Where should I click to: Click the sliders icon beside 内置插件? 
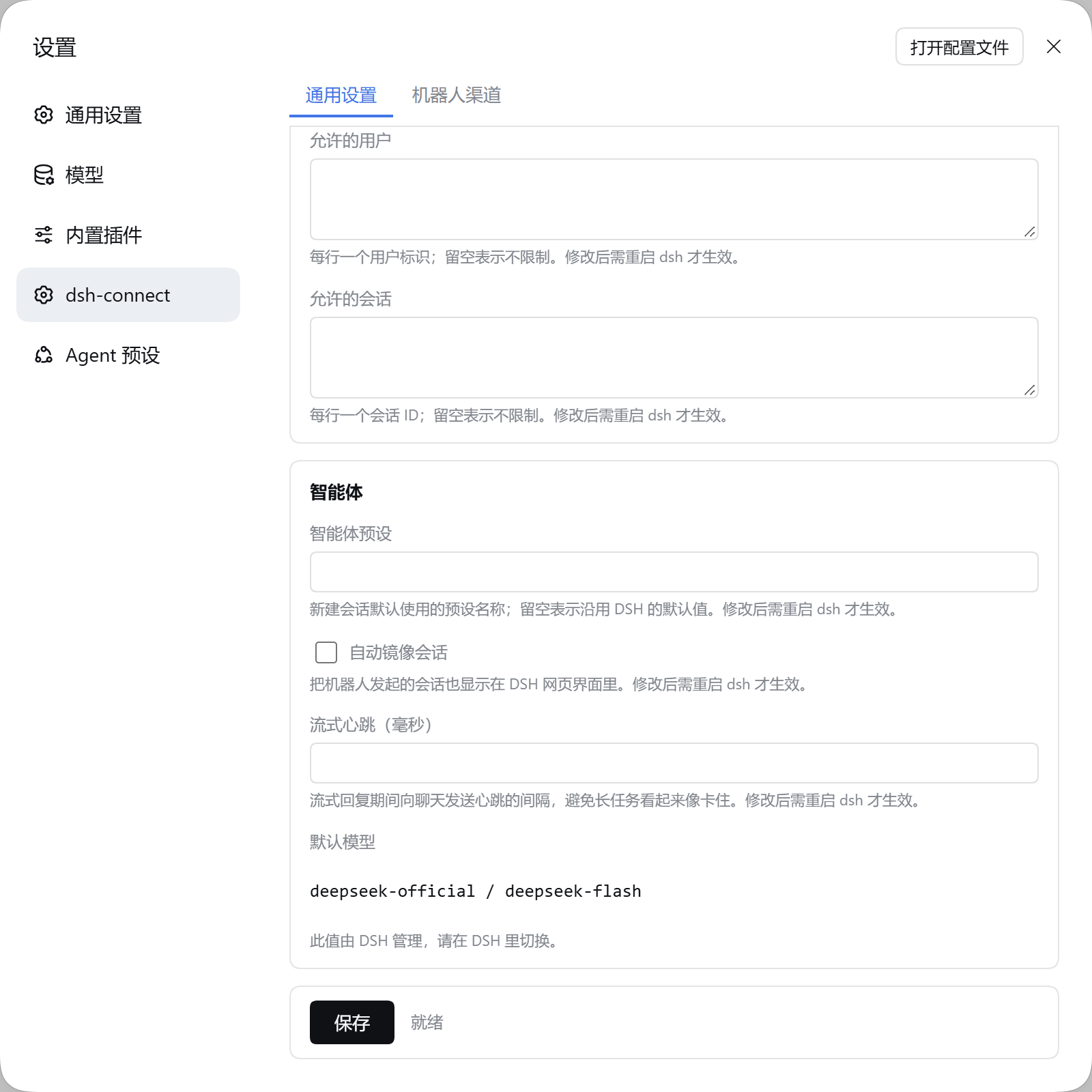tap(44, 235)
